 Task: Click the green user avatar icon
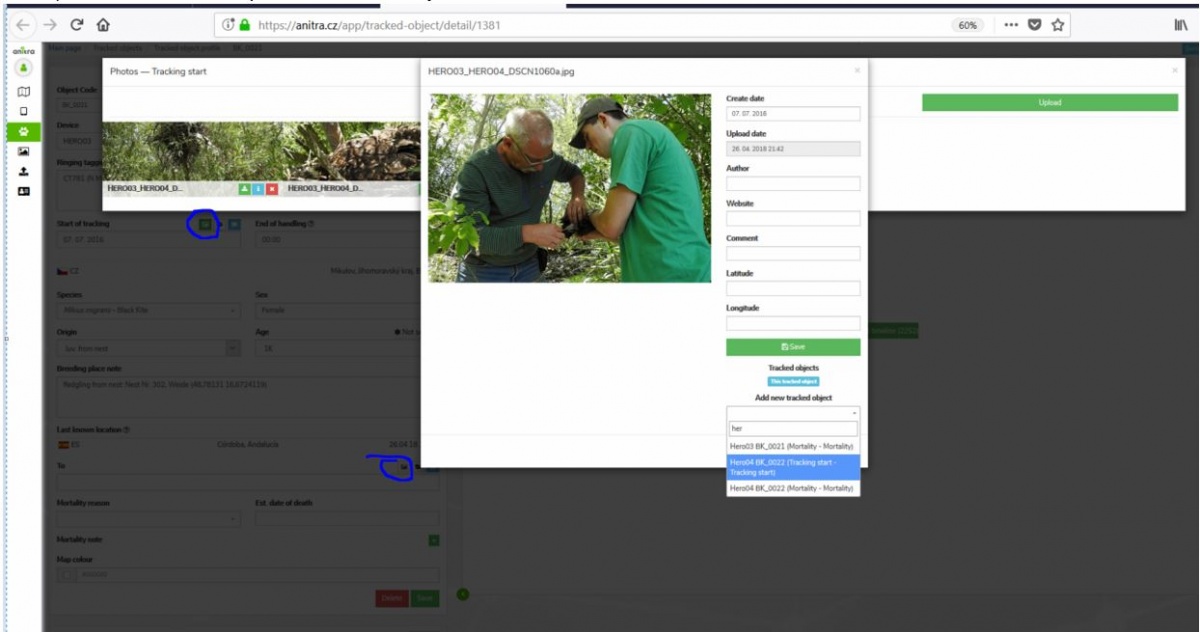[x=23, y=68]
